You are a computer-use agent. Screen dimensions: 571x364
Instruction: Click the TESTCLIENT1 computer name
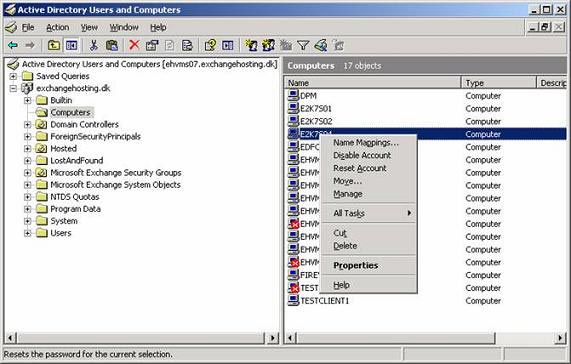click(x=324, y=301)
